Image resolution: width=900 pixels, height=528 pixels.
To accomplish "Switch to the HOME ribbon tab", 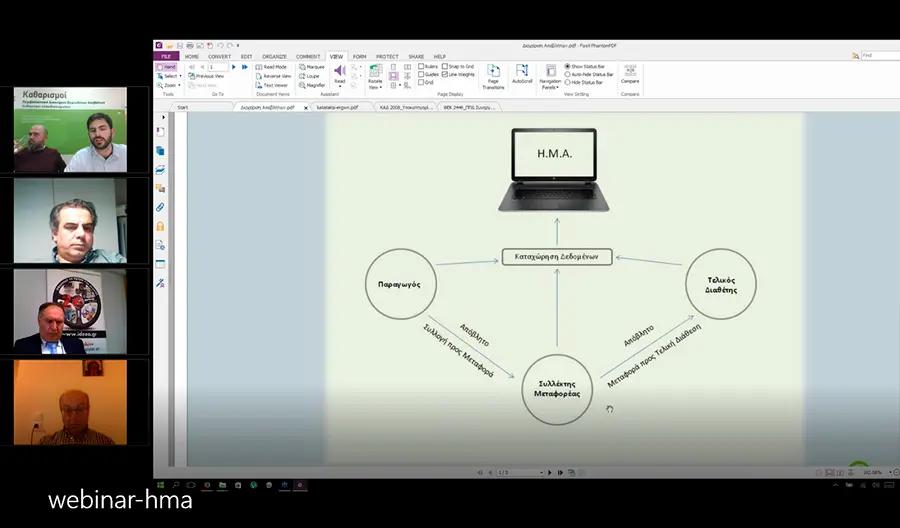I will (192, 56).
